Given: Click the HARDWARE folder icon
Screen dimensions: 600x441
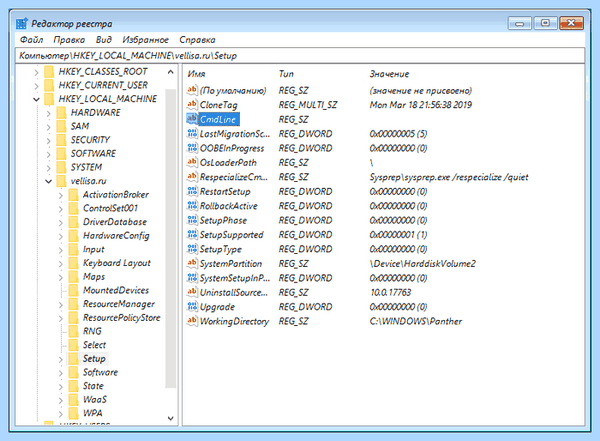Looking at the screenshot, I should [x=61, y=113].
